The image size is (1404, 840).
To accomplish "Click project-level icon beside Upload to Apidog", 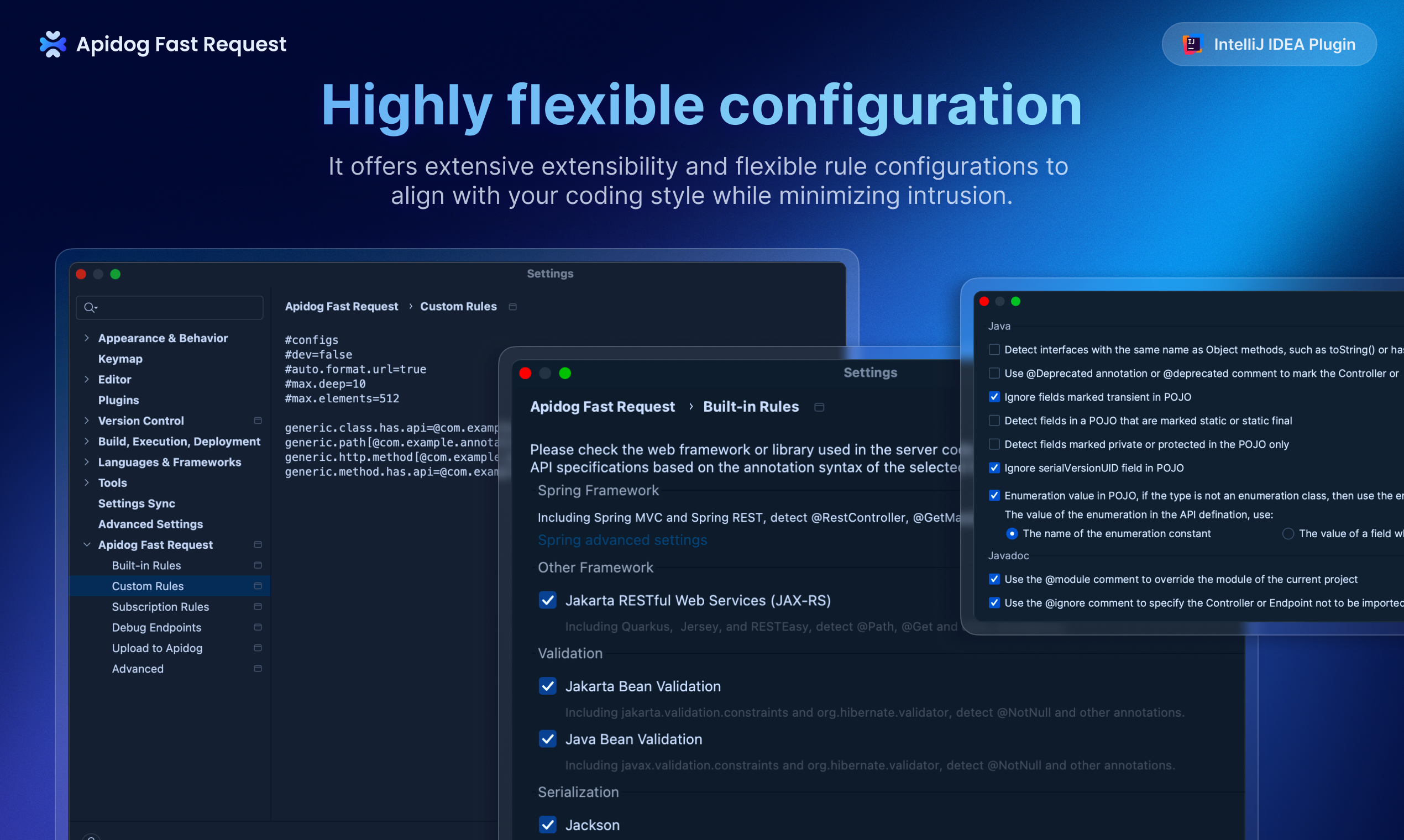I will [x=258, y=648].
